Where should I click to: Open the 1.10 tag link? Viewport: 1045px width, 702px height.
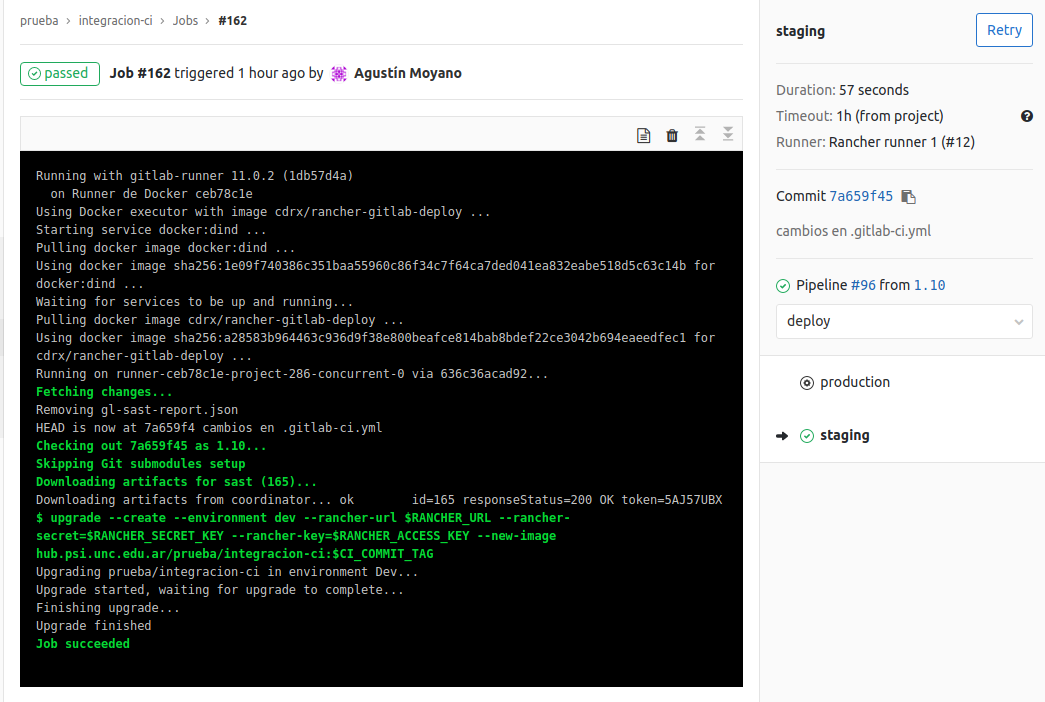[x=929, y=285]
